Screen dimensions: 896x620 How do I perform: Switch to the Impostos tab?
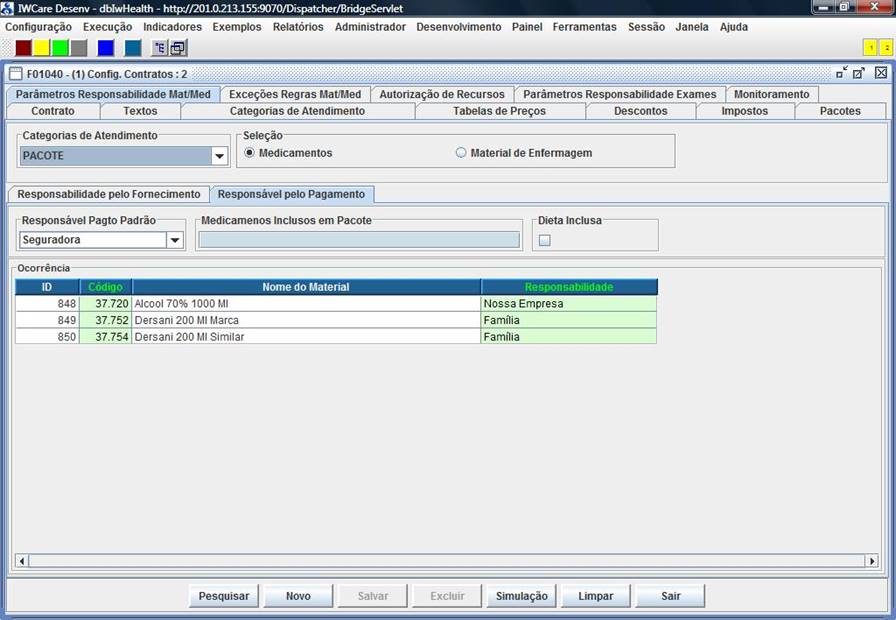(745, 111)
